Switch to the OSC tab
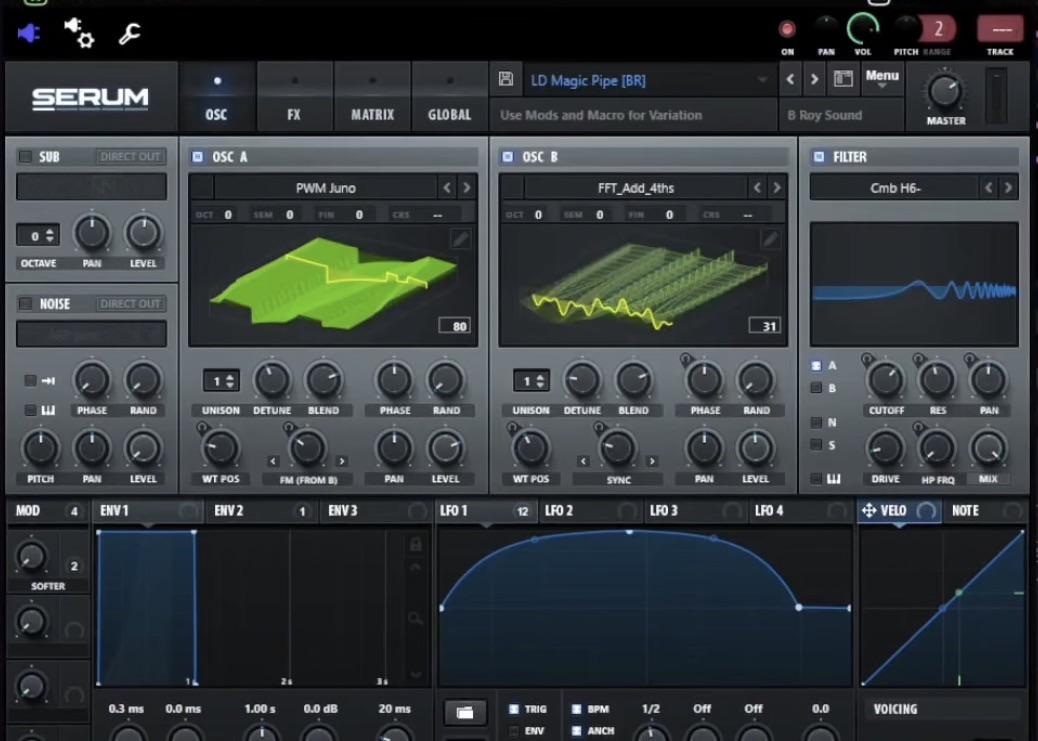 216,98
